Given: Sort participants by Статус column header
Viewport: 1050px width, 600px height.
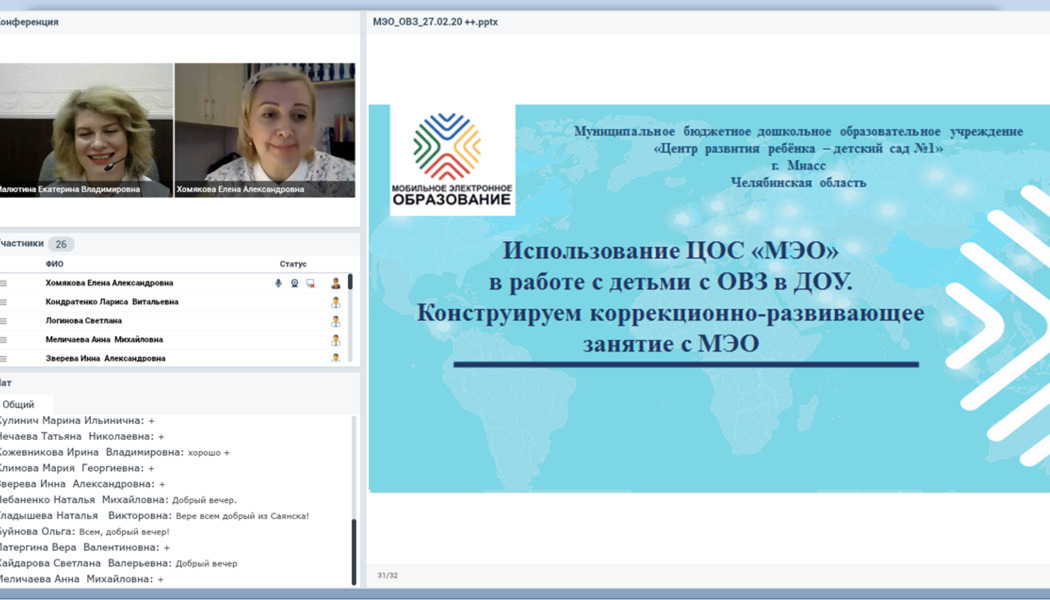Looking at the screenshot, I should point(293,264).
